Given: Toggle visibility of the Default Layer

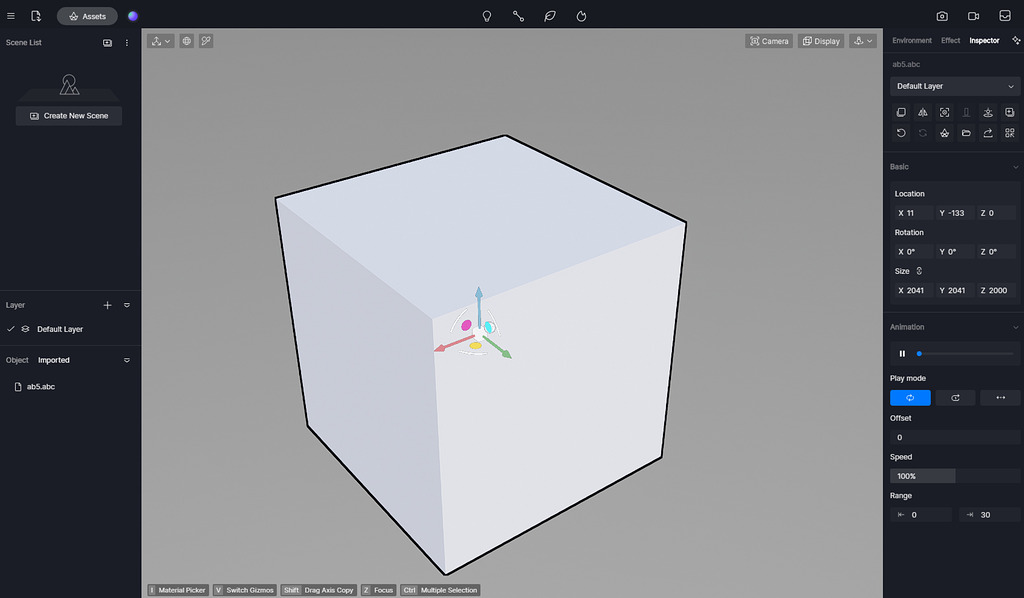Looking at the screenshot, I should coord(24,329).
